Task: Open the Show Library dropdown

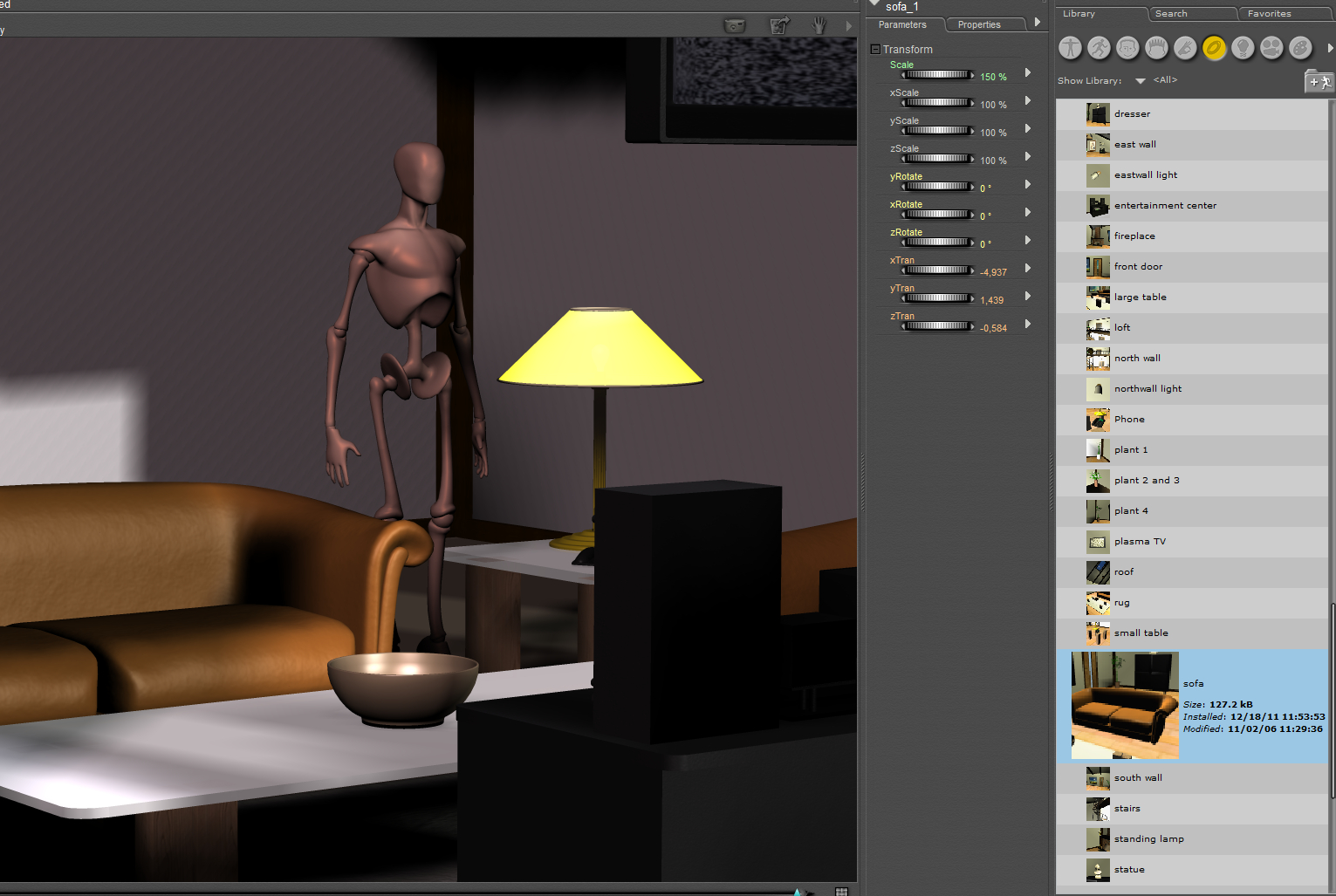Action: point(1141,81)
